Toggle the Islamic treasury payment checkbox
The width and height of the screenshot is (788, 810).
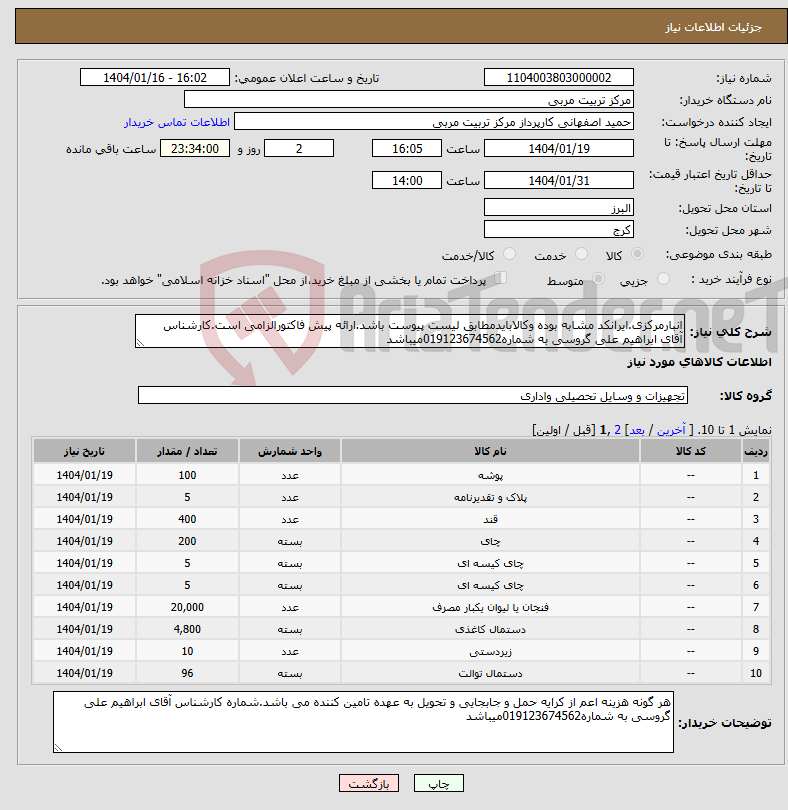[500, 278]
